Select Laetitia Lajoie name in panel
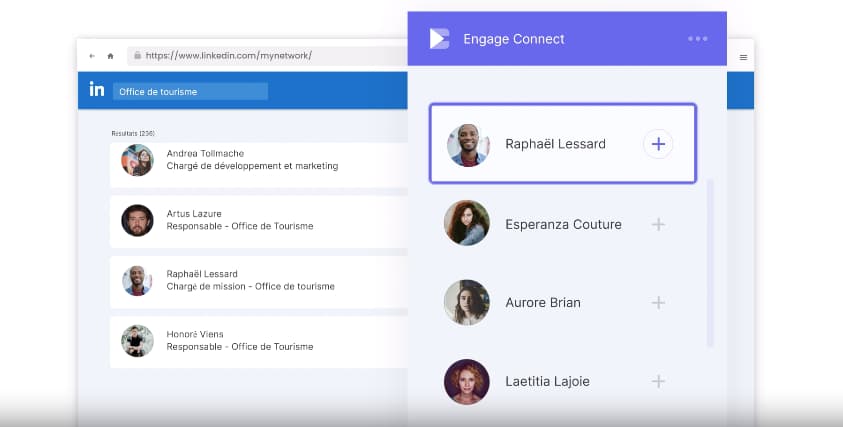 coord(547,381)
